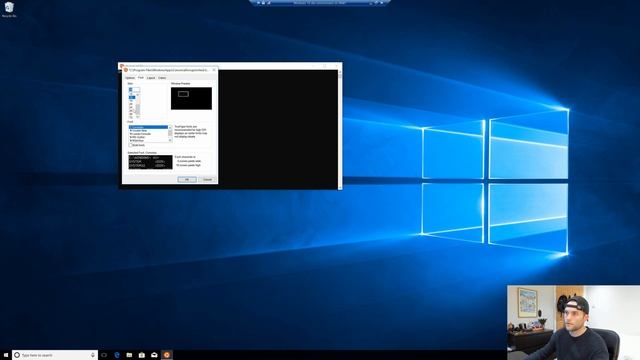Image resolution: width=640 pixels, height=360 pixels.
Task: Switch to the Layout tab
Action: pyautogui.click(x=151, y=78)
